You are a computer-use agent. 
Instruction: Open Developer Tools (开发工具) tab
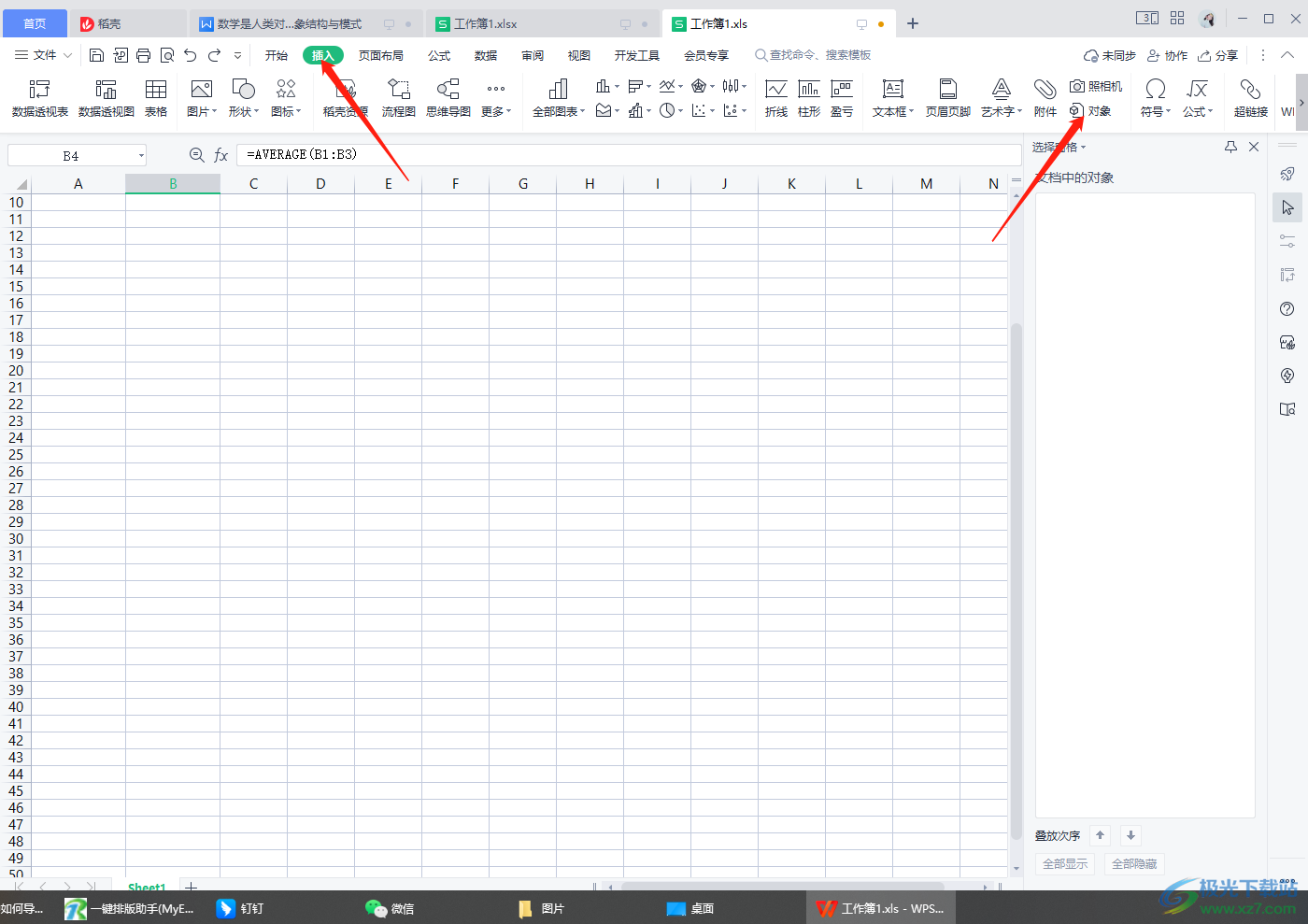coord(637,55)
